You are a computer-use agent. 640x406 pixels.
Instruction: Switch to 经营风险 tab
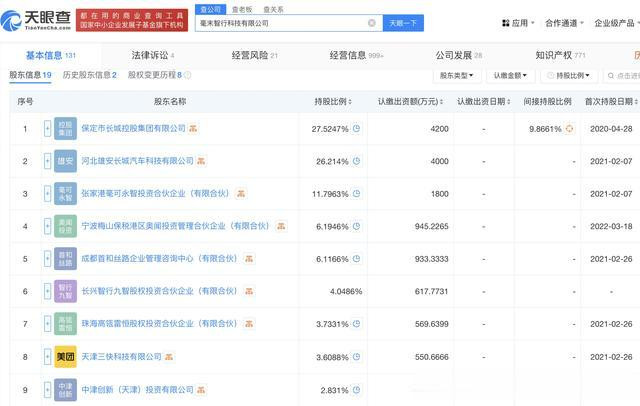pos(254,55)
